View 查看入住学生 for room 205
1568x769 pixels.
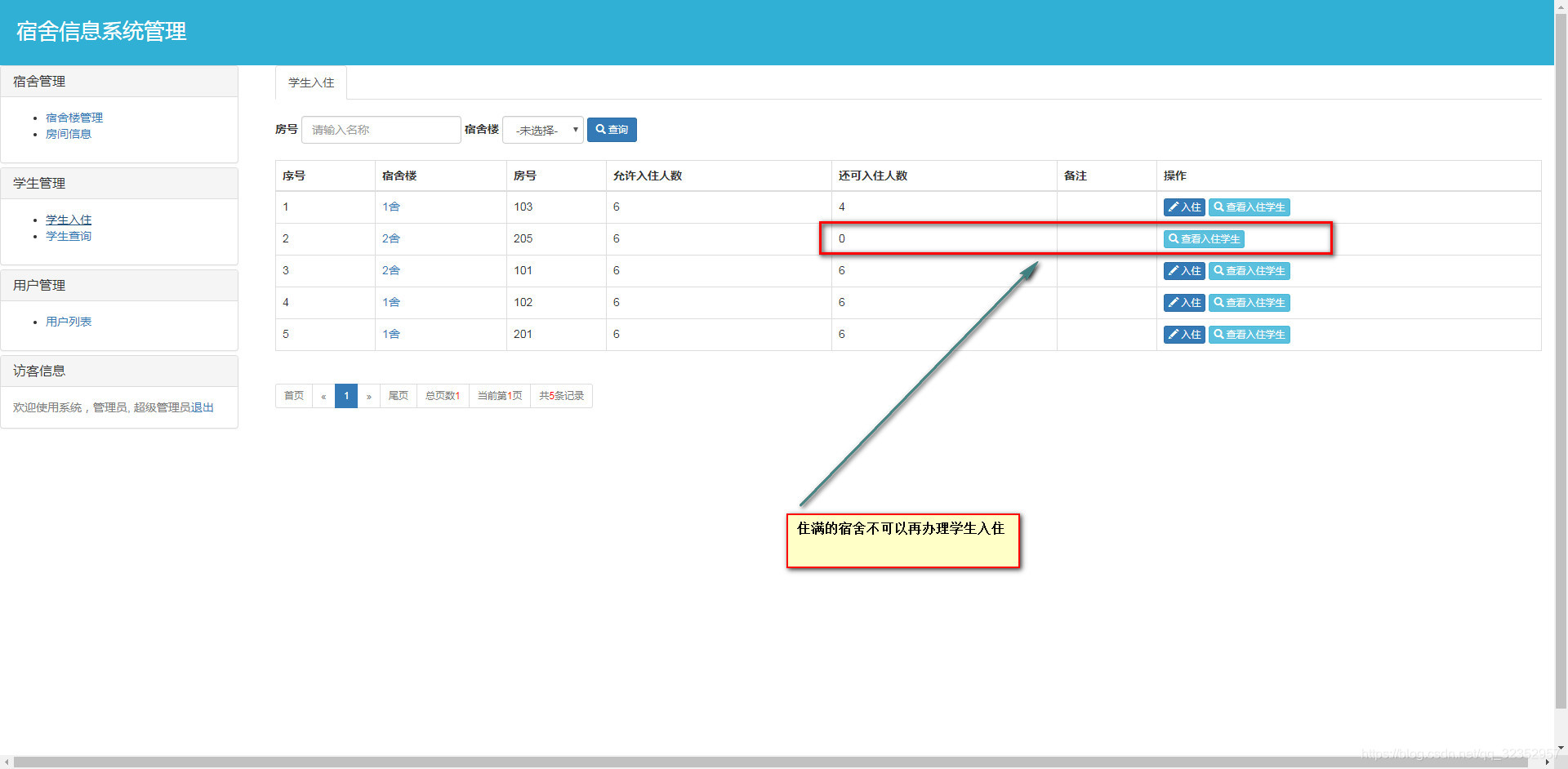(x=1204, y=239)
